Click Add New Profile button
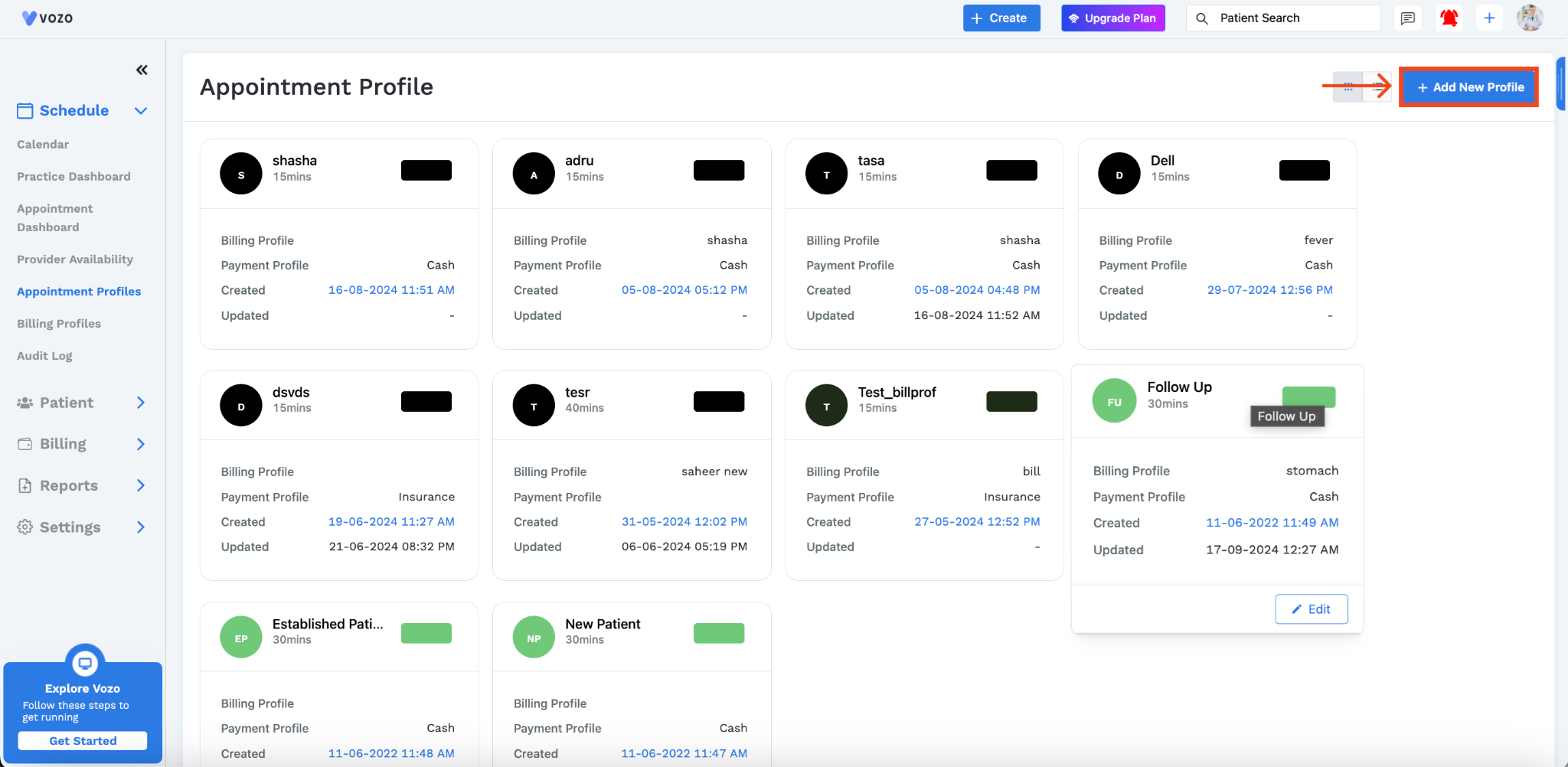This screenshot has height=767, width=1568. coord(1469,87)
